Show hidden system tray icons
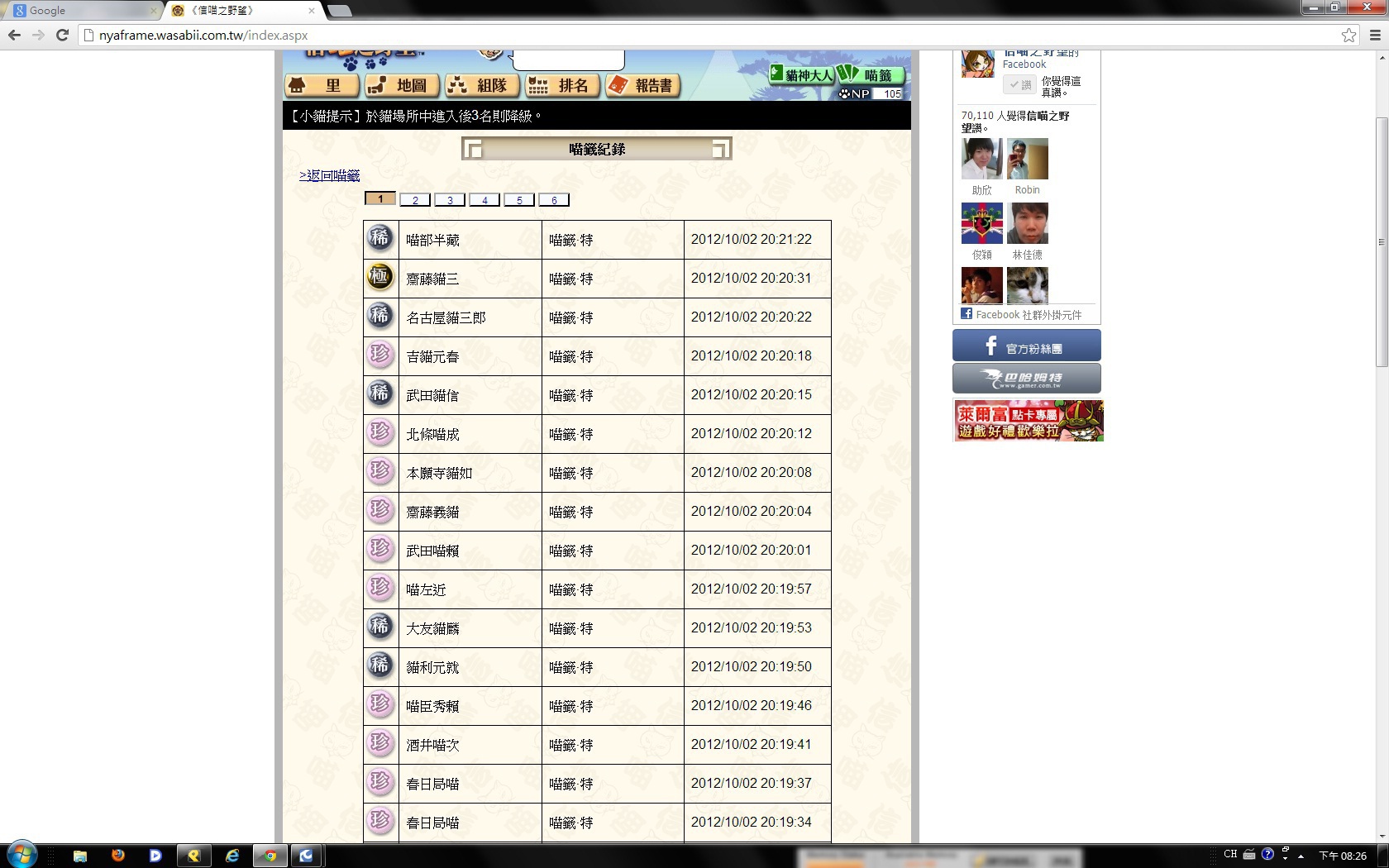 click(x=1301, y=856)
